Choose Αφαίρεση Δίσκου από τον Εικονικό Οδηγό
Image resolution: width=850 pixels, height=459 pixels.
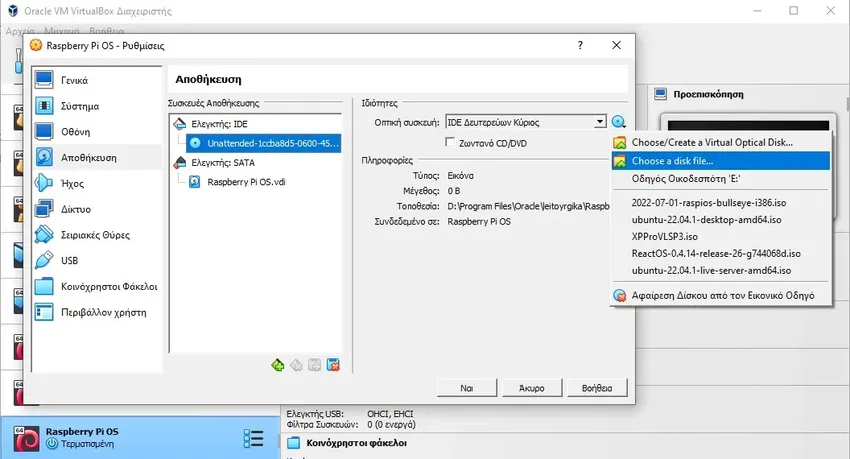point(720,295)
